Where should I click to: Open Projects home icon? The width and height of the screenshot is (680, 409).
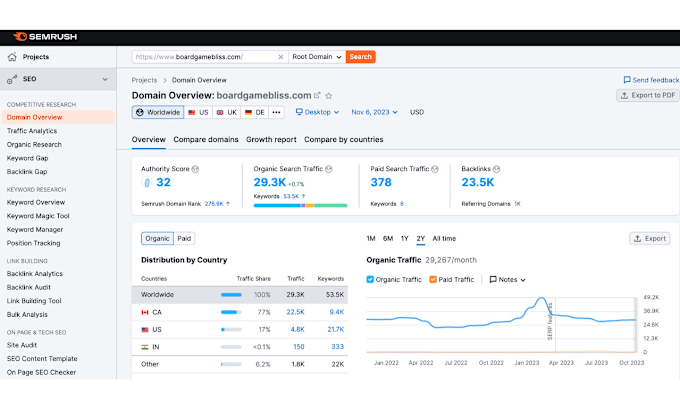point(12,57)
